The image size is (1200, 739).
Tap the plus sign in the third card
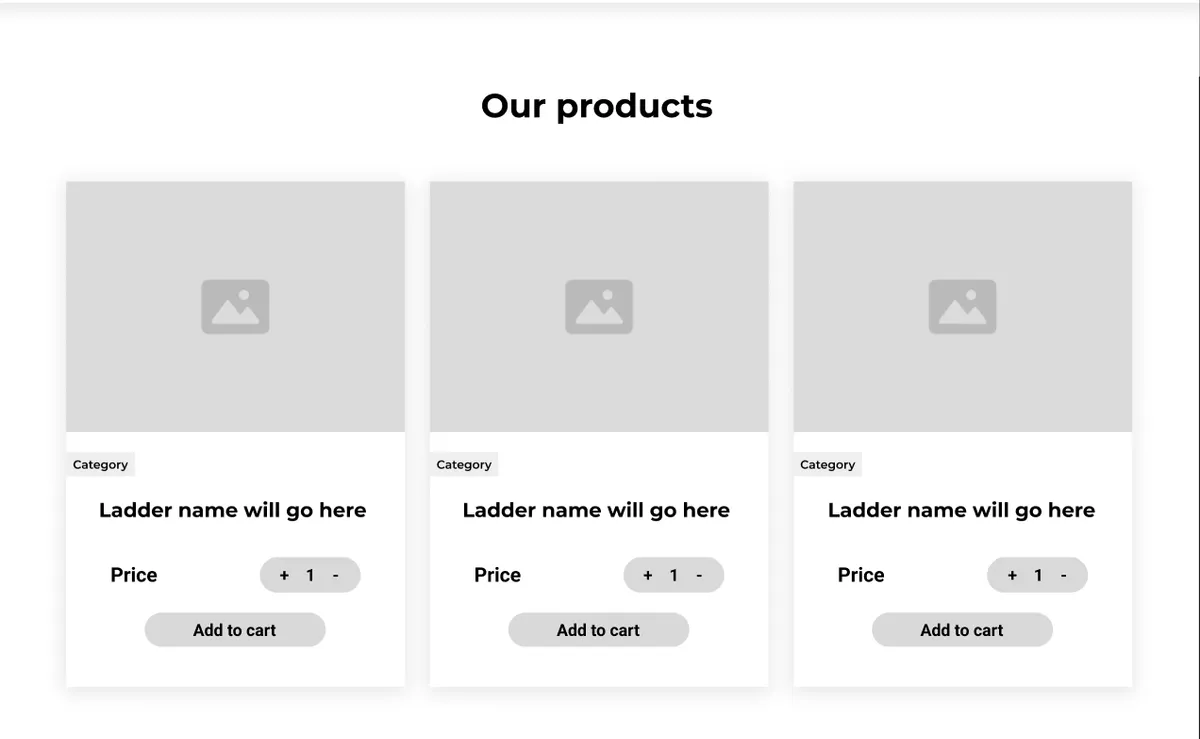pos(1012,575)
